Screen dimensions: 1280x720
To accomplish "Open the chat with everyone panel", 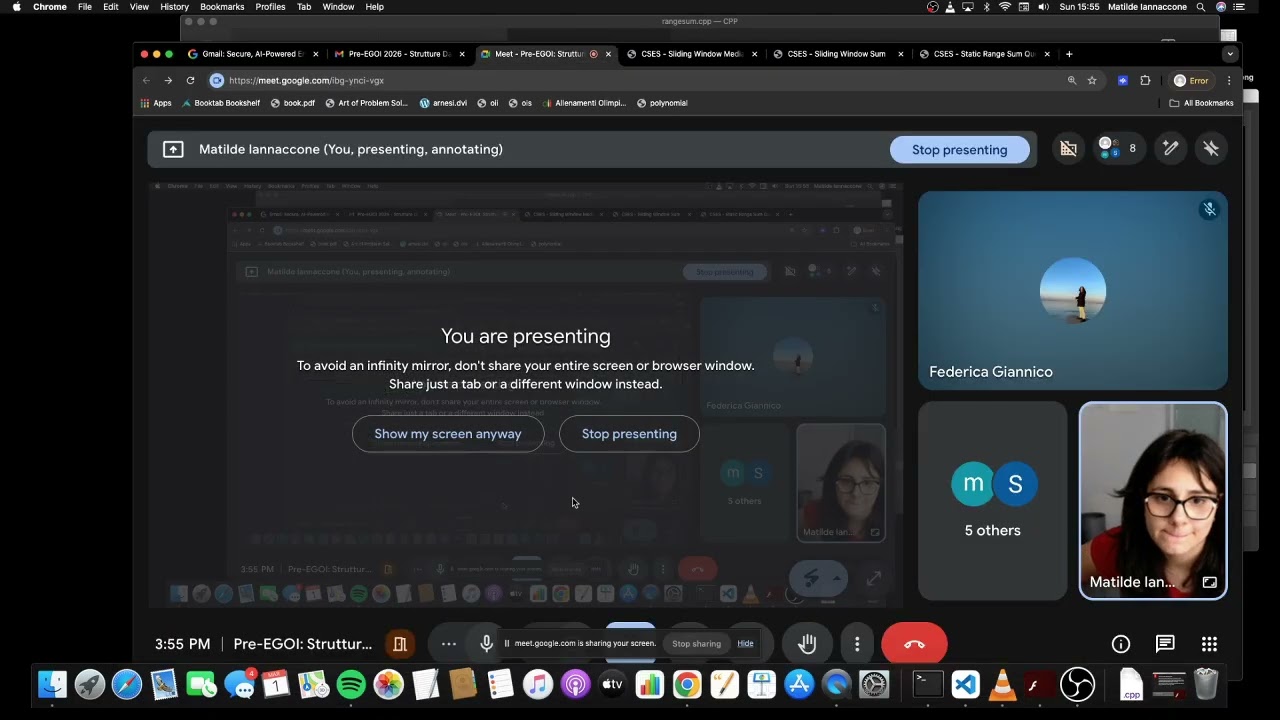I will coord(1165,644).
